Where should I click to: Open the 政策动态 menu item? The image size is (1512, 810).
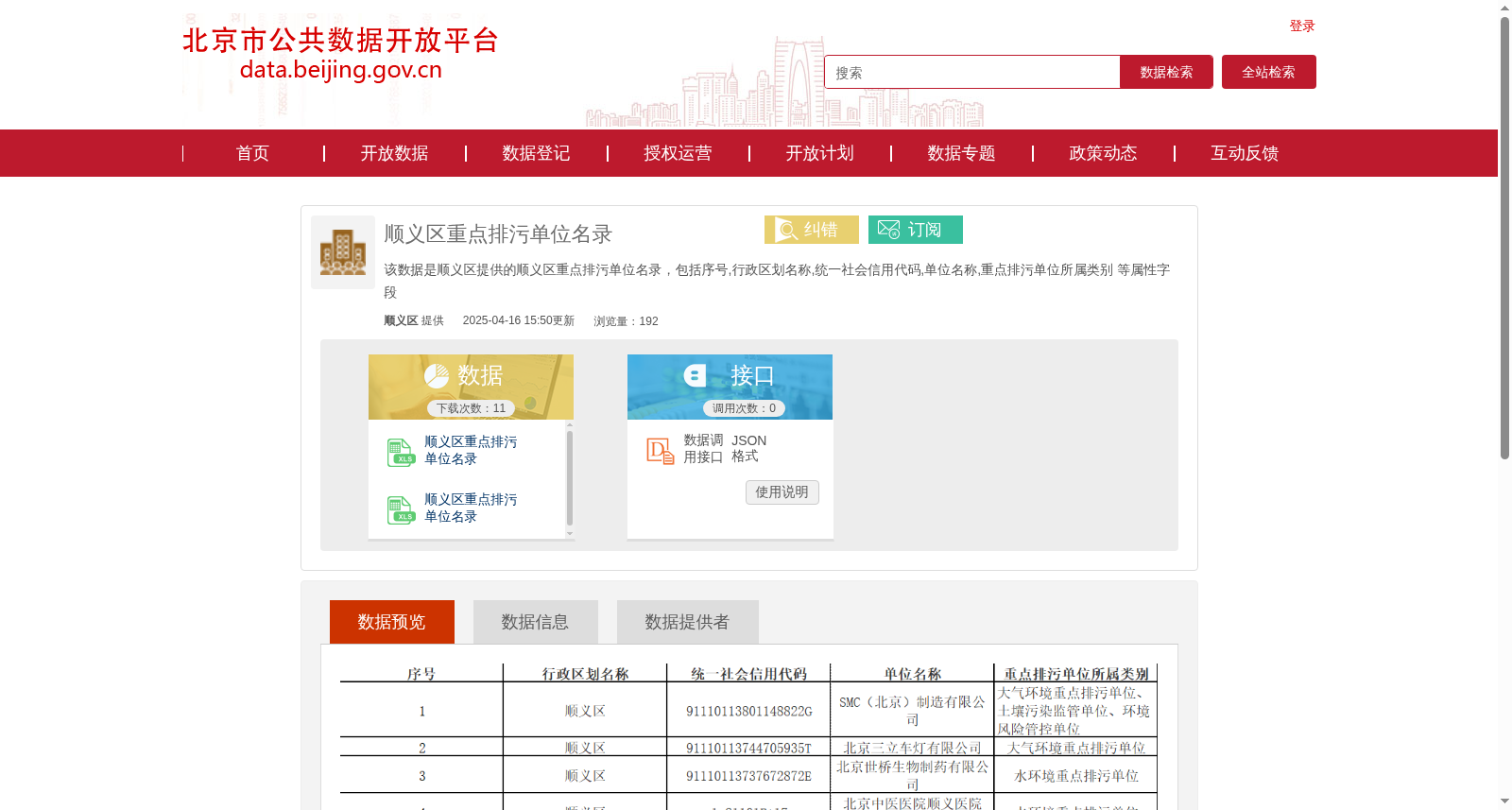click(1103, 153)
